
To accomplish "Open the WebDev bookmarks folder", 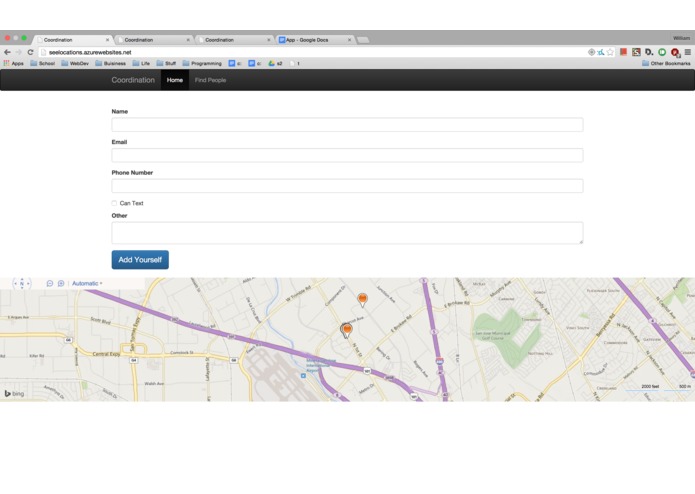I will (x=75, y=63).
